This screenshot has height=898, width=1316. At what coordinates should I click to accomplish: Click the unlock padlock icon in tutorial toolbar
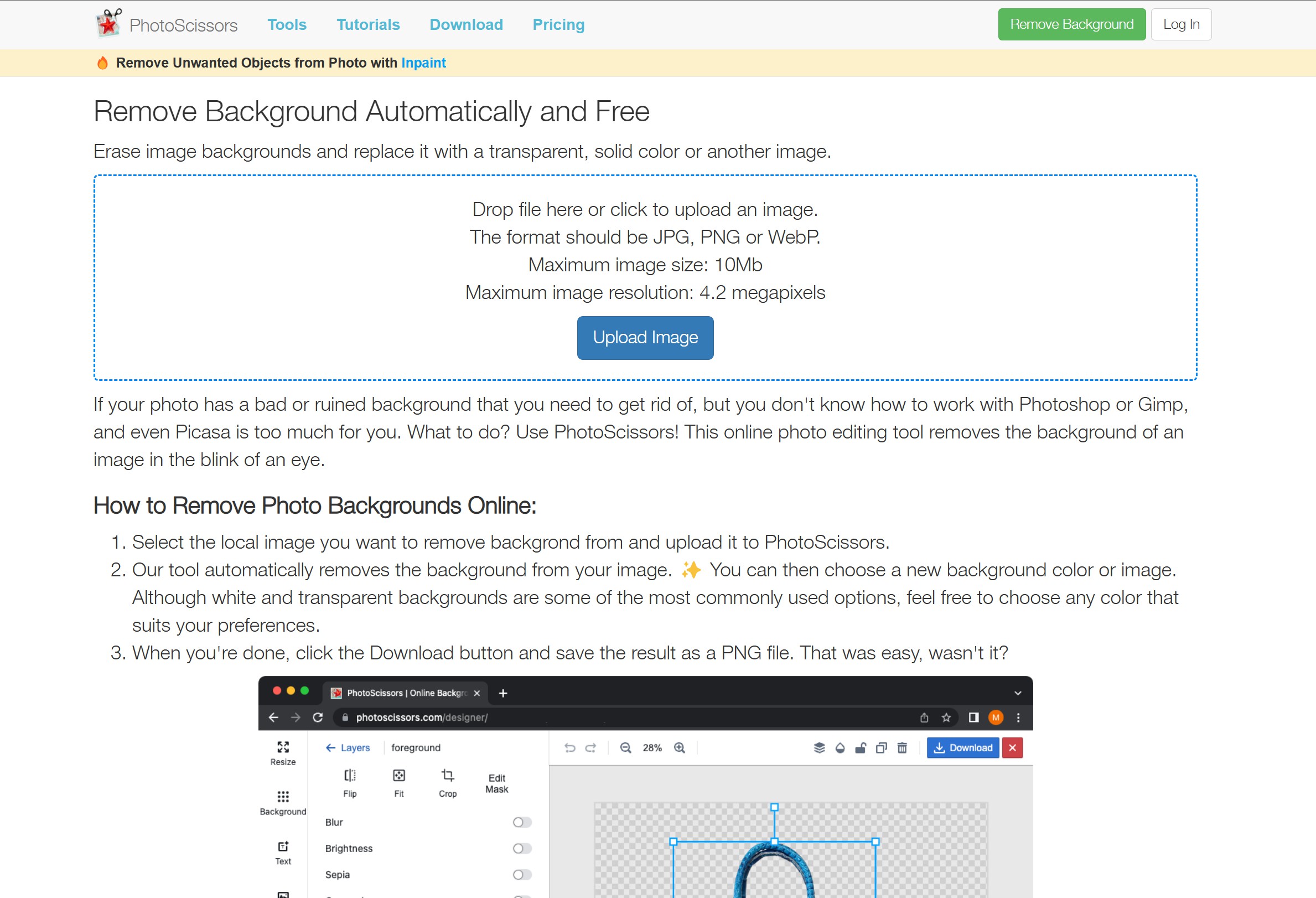tap(860, 748)
